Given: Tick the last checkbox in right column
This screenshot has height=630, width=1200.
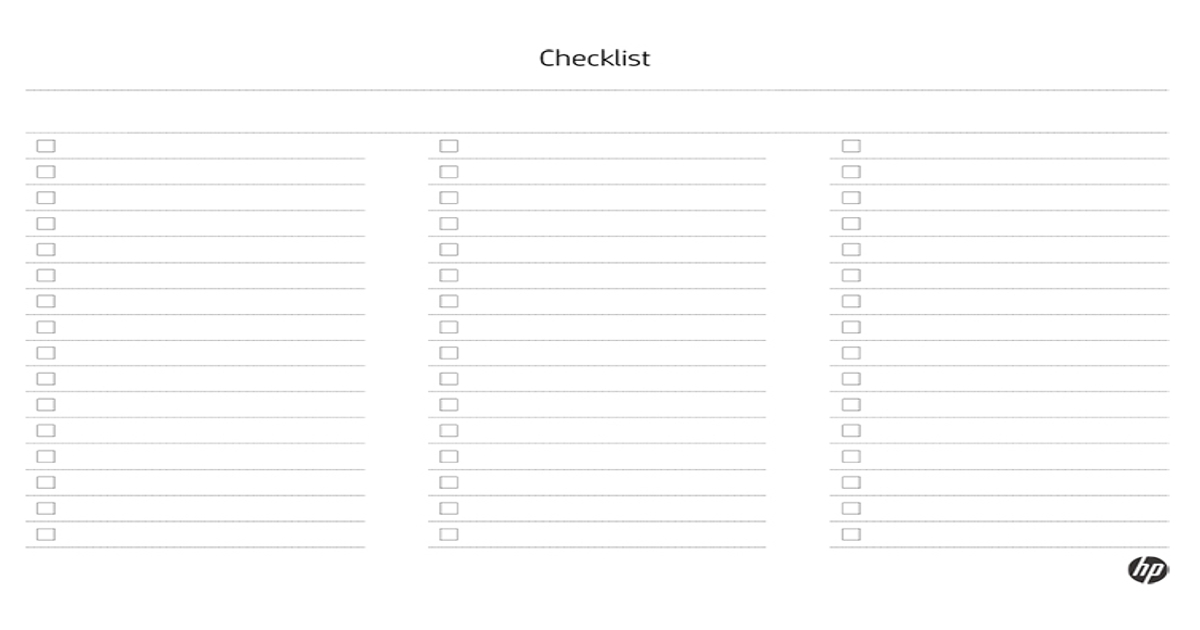Looking at the screenshot, I should (851, 534).
